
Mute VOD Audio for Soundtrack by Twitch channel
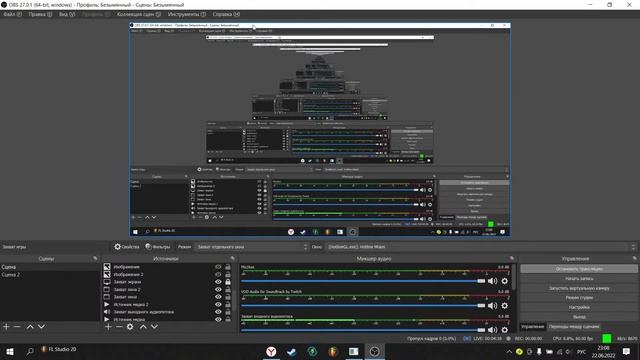click(x=493, y=305)
